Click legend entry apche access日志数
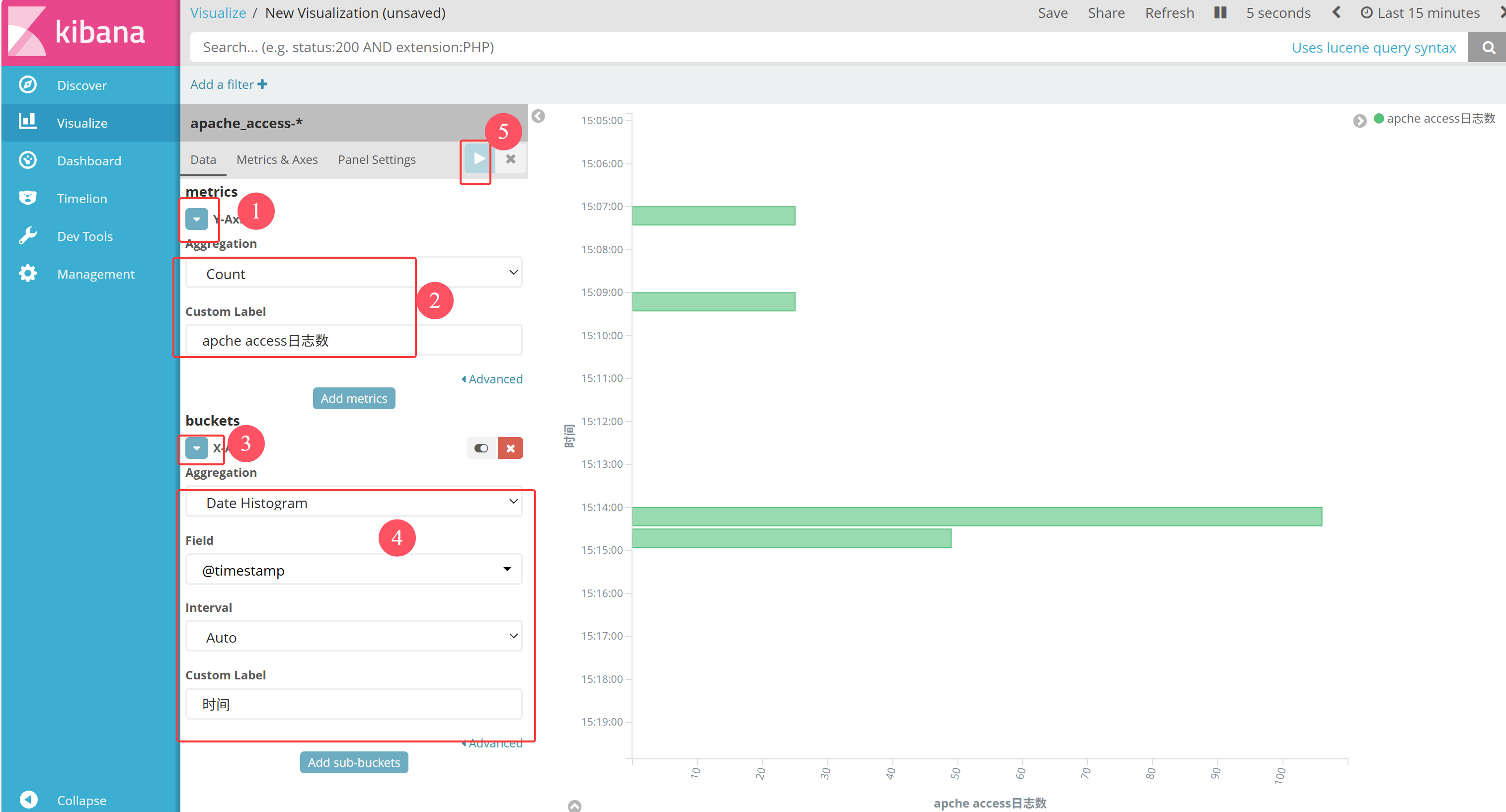1506x812 pixels. pos(1440,119)
